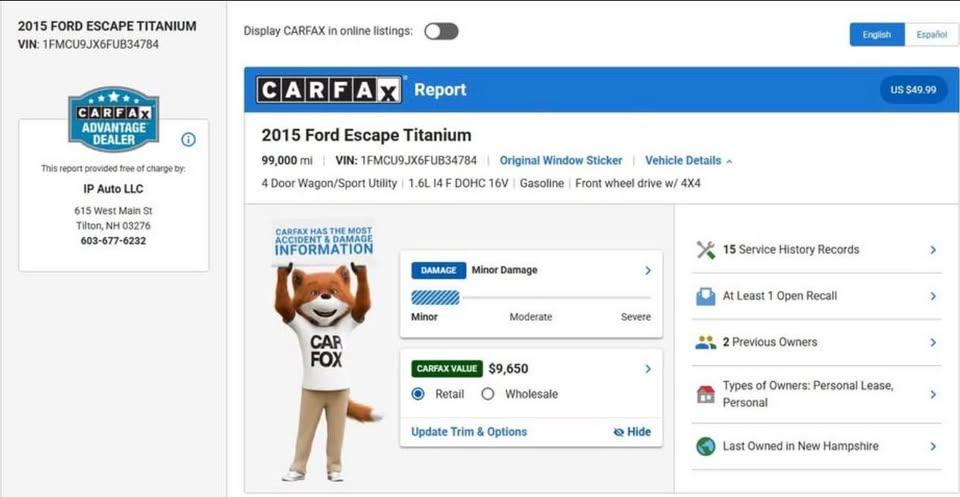The width and height of the screenshot is (960, 497).
Task: Switch language to English
Action: click(877, 35)
